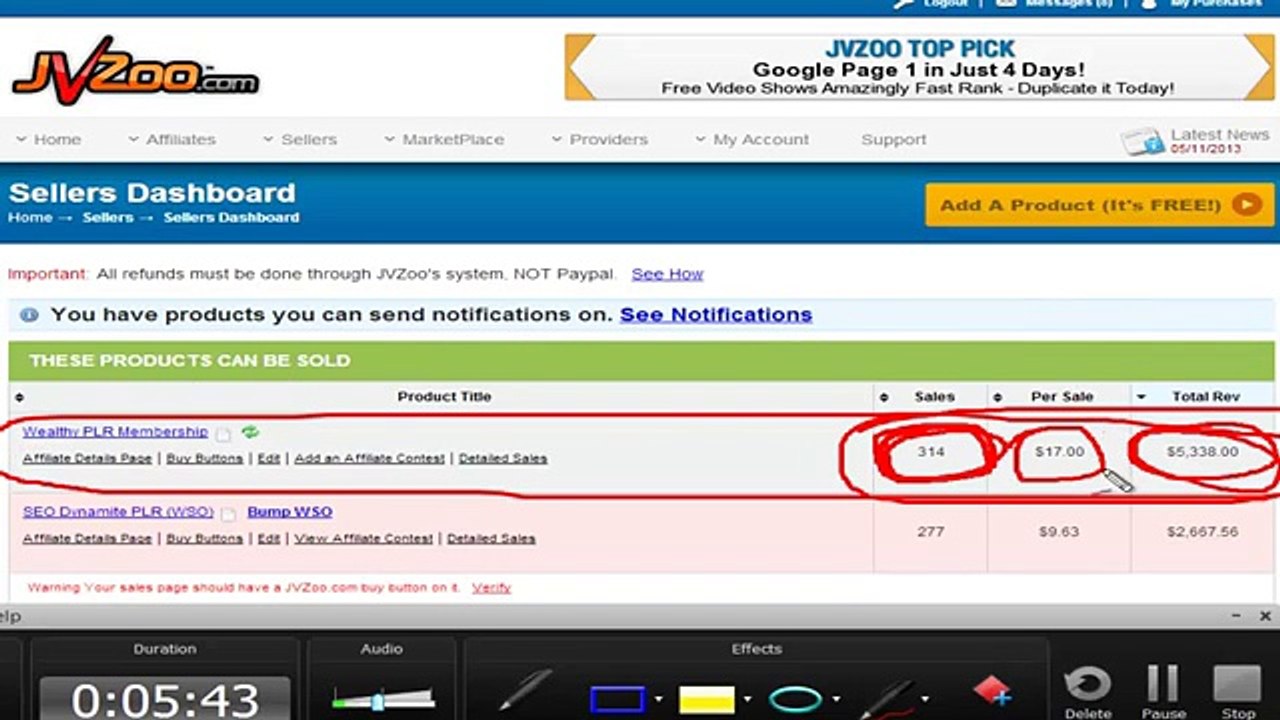
Task: Go to the Support page
Action: click(894, 139)
